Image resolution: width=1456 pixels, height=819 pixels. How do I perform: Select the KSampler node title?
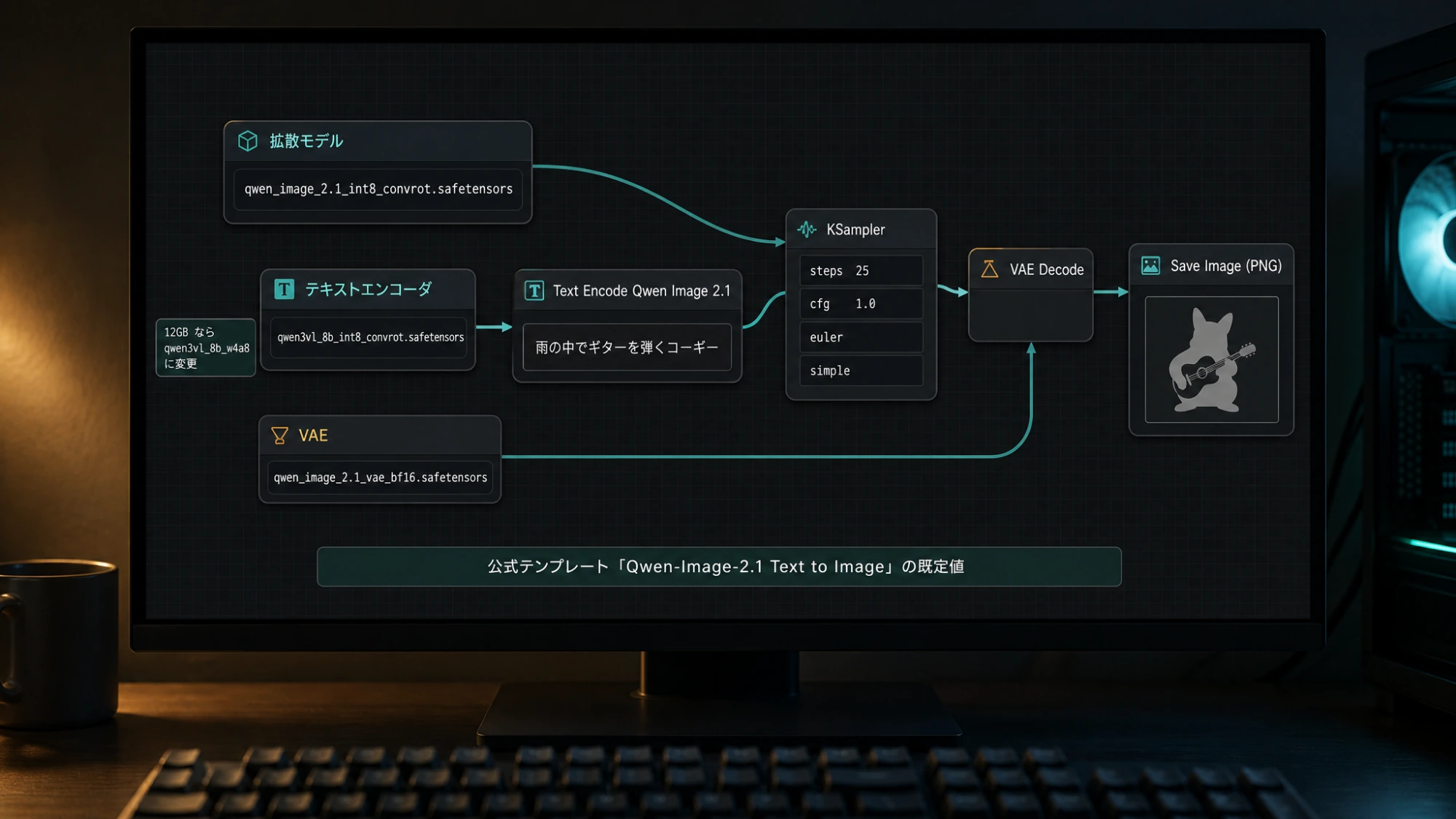pos(855,229)
